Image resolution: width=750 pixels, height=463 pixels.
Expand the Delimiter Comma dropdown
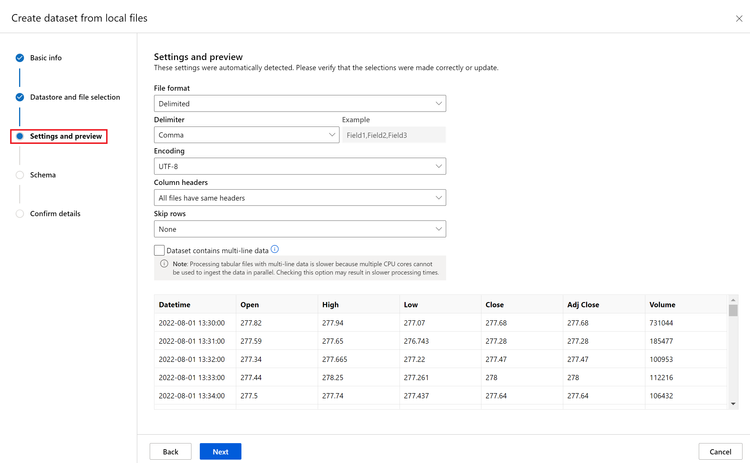[247, 135]
